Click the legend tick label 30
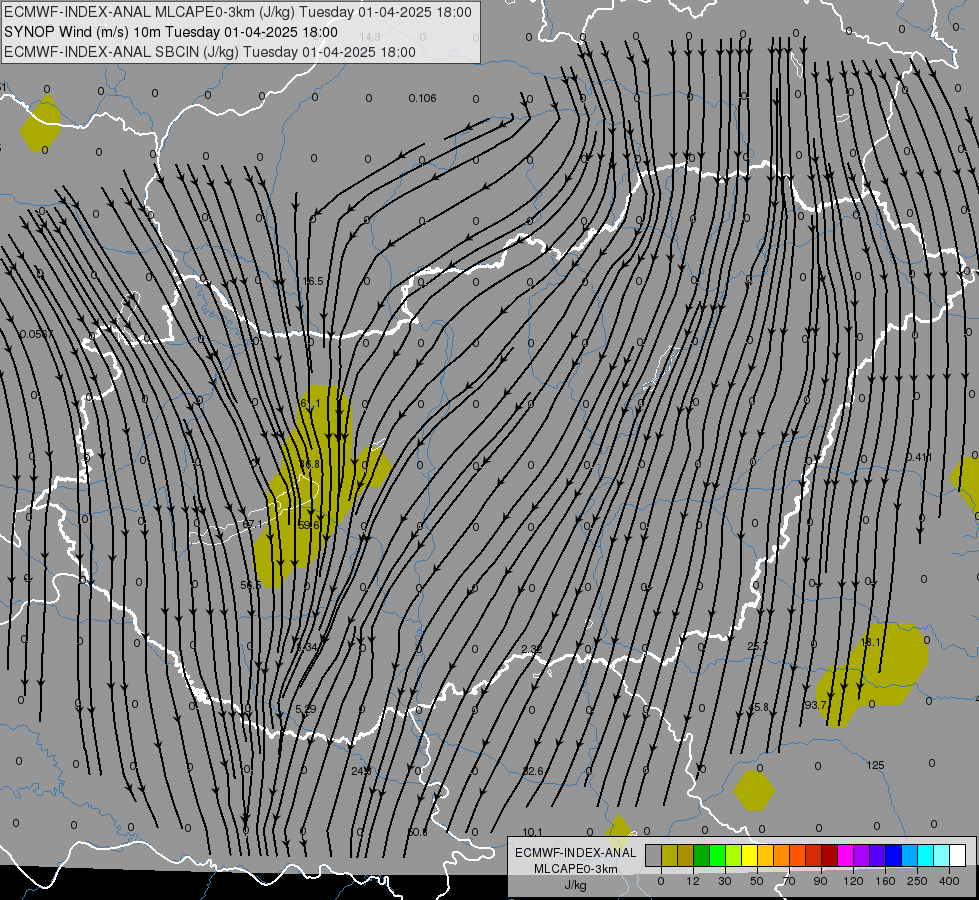 click(724, 881)
